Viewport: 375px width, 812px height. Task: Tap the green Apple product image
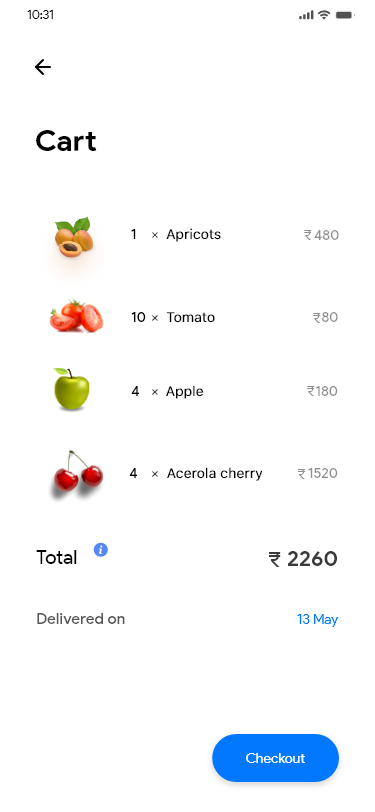(71, 389)
